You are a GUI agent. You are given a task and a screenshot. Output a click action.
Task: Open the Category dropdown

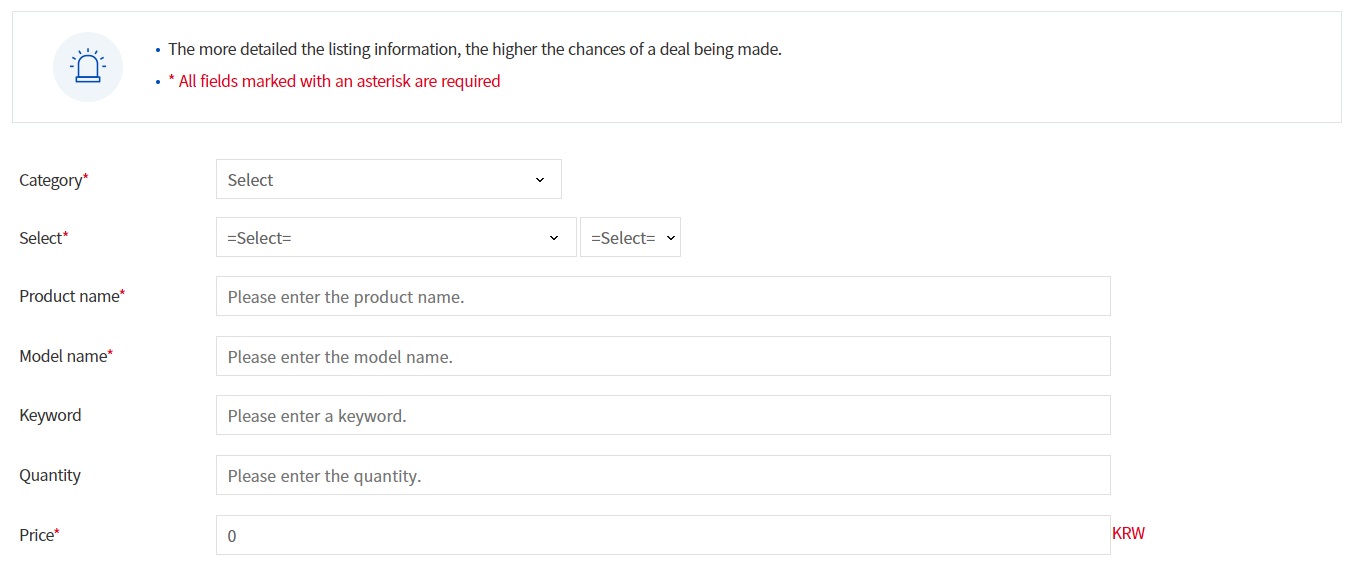pos(388,180)
